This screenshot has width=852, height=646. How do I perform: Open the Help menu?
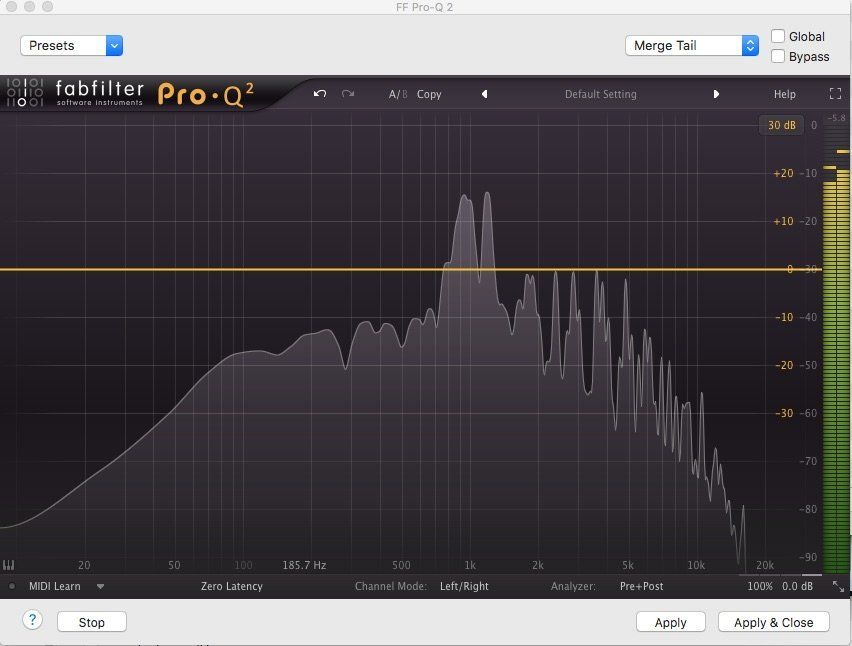click(784, 94)
